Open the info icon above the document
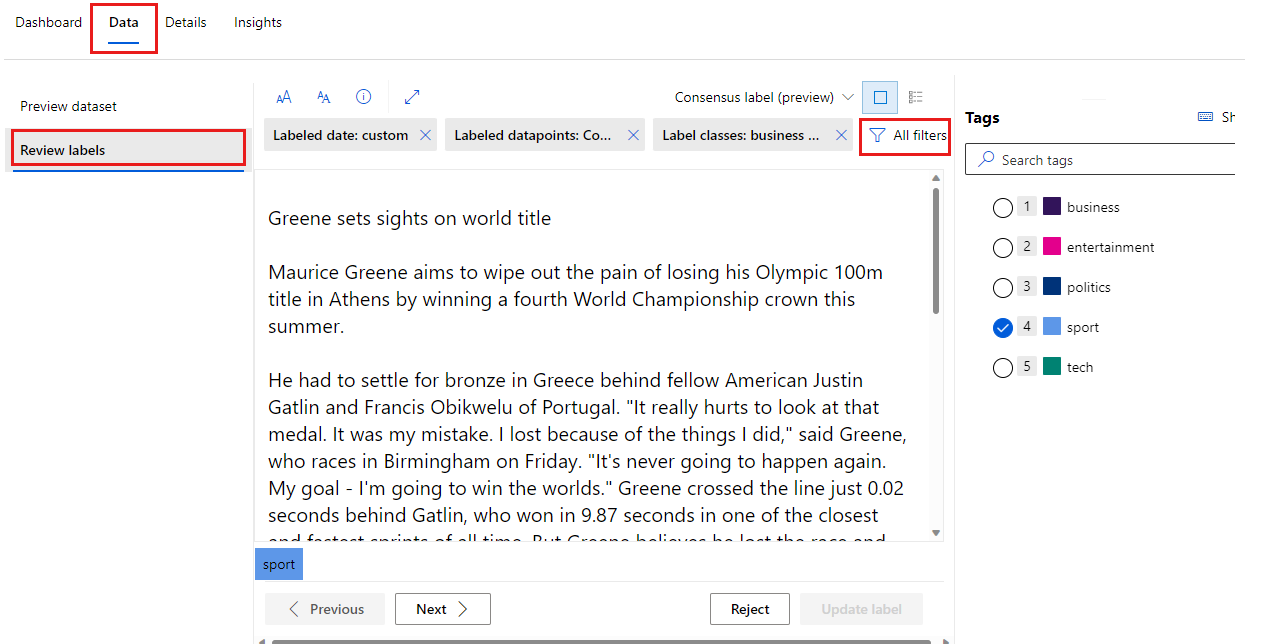The image size is (1264, 644). 363,96
